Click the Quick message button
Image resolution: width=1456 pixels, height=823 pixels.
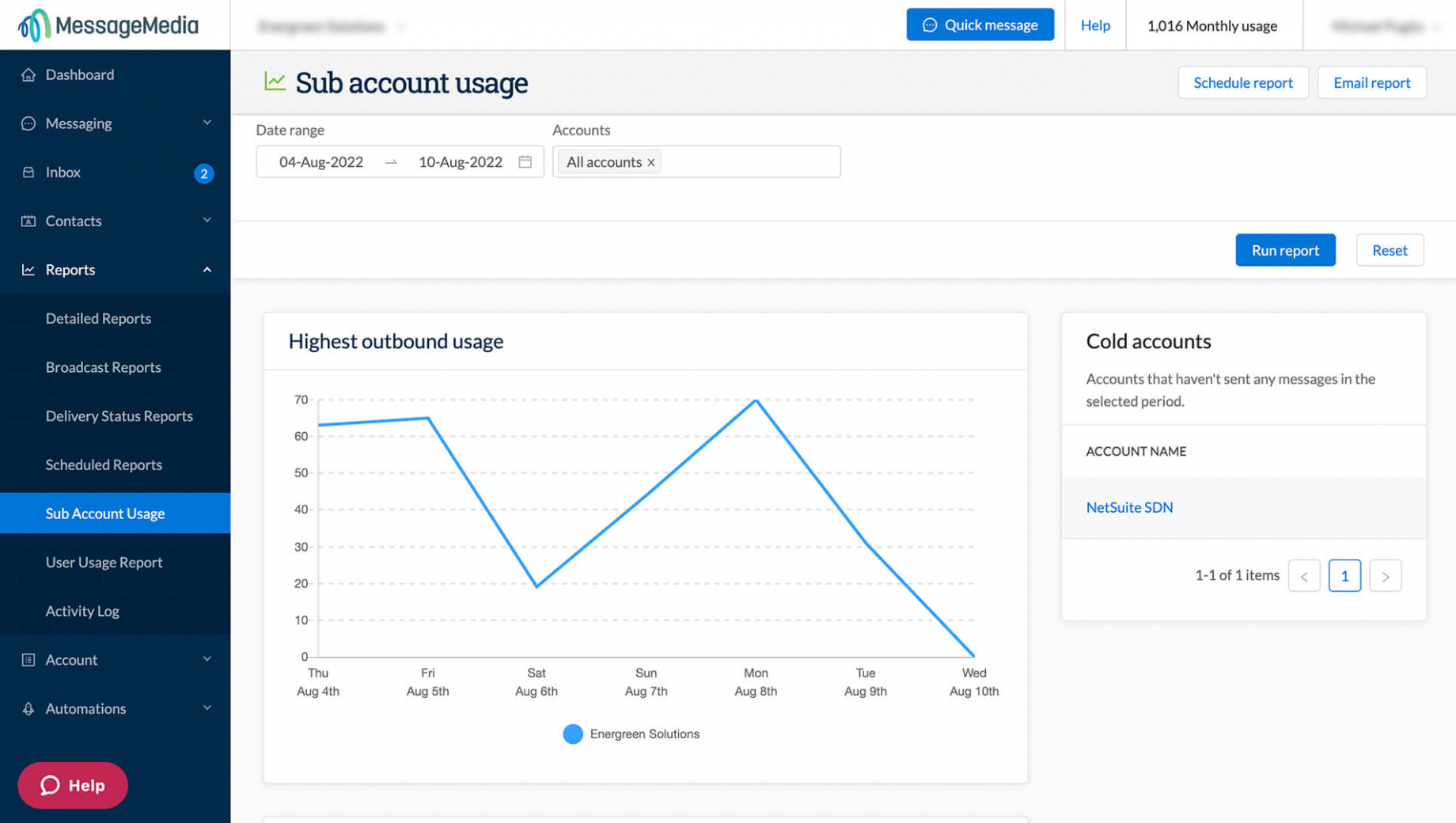[x=980, y=25]
